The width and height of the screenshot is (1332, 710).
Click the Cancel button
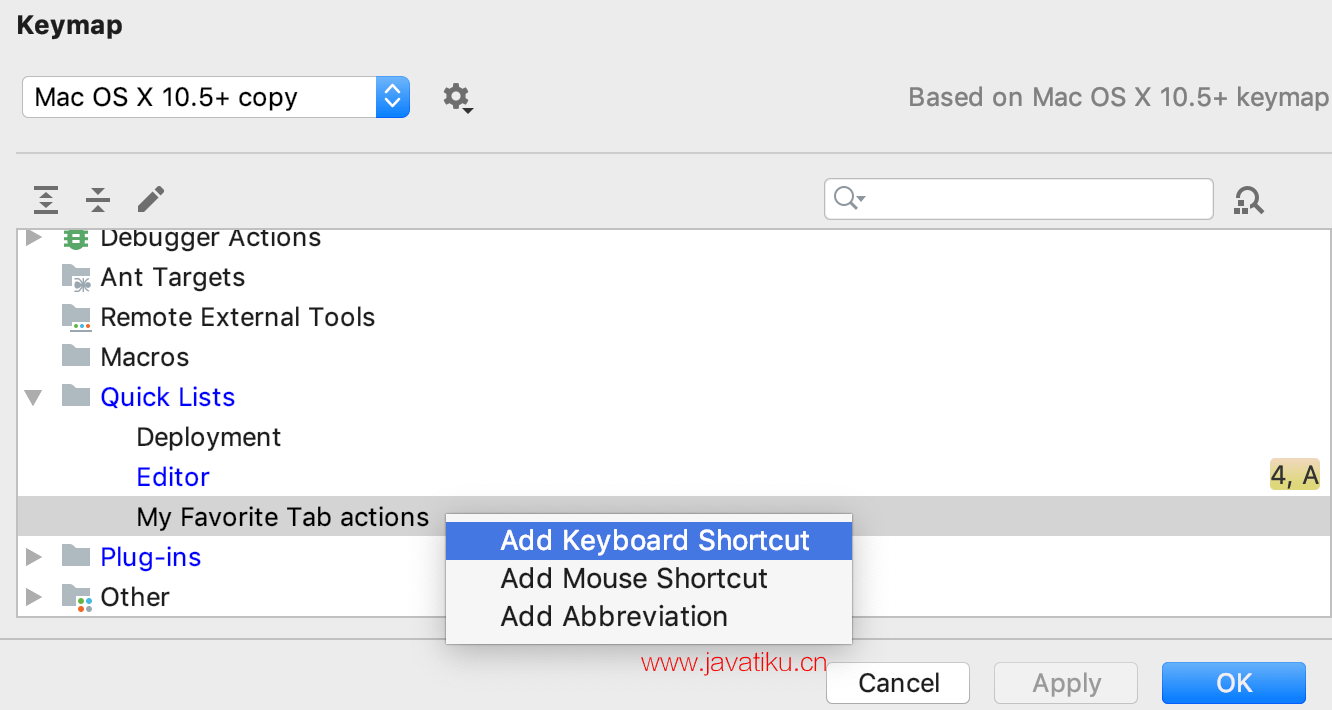[x=898, y=683]
